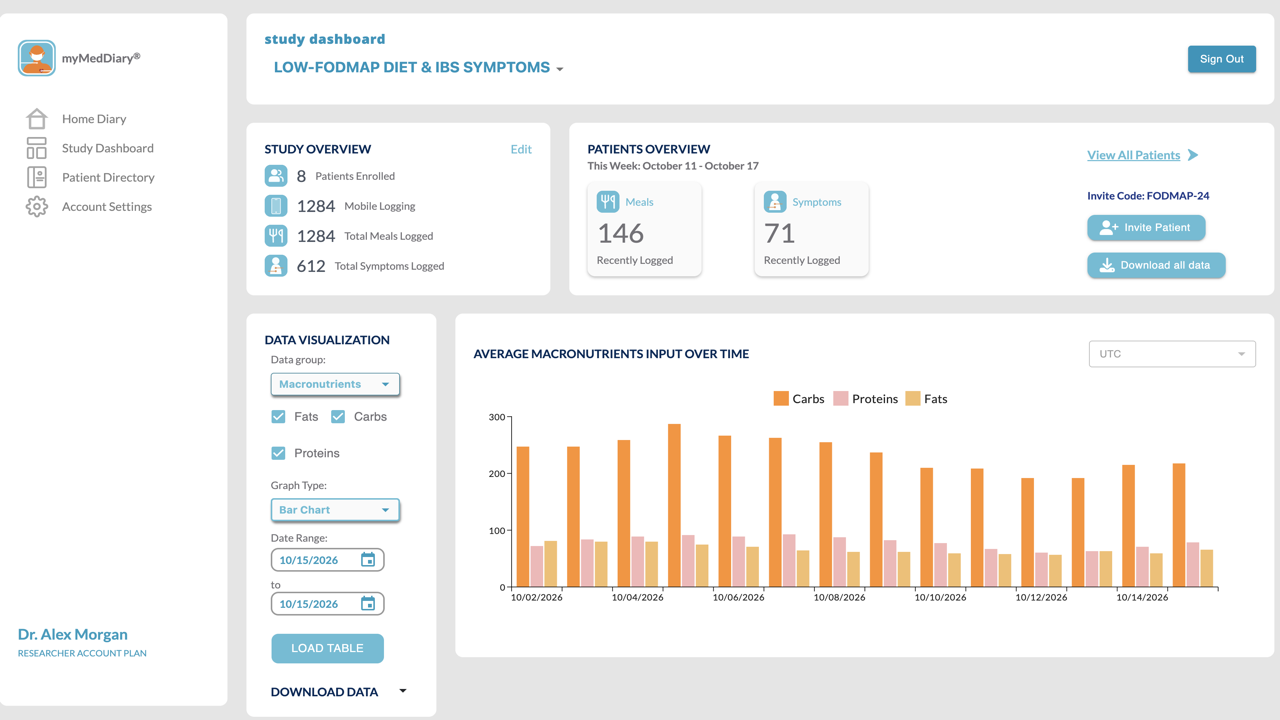Click the Total Symptoms Logged icon
The height and width of the screenshot is (720, 1280).
[x=276, y=266]
